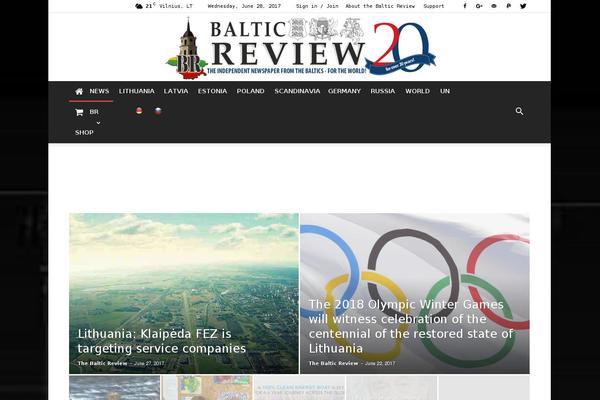
Task: Click the shopping cart icon
Action: tap(79, 112)
